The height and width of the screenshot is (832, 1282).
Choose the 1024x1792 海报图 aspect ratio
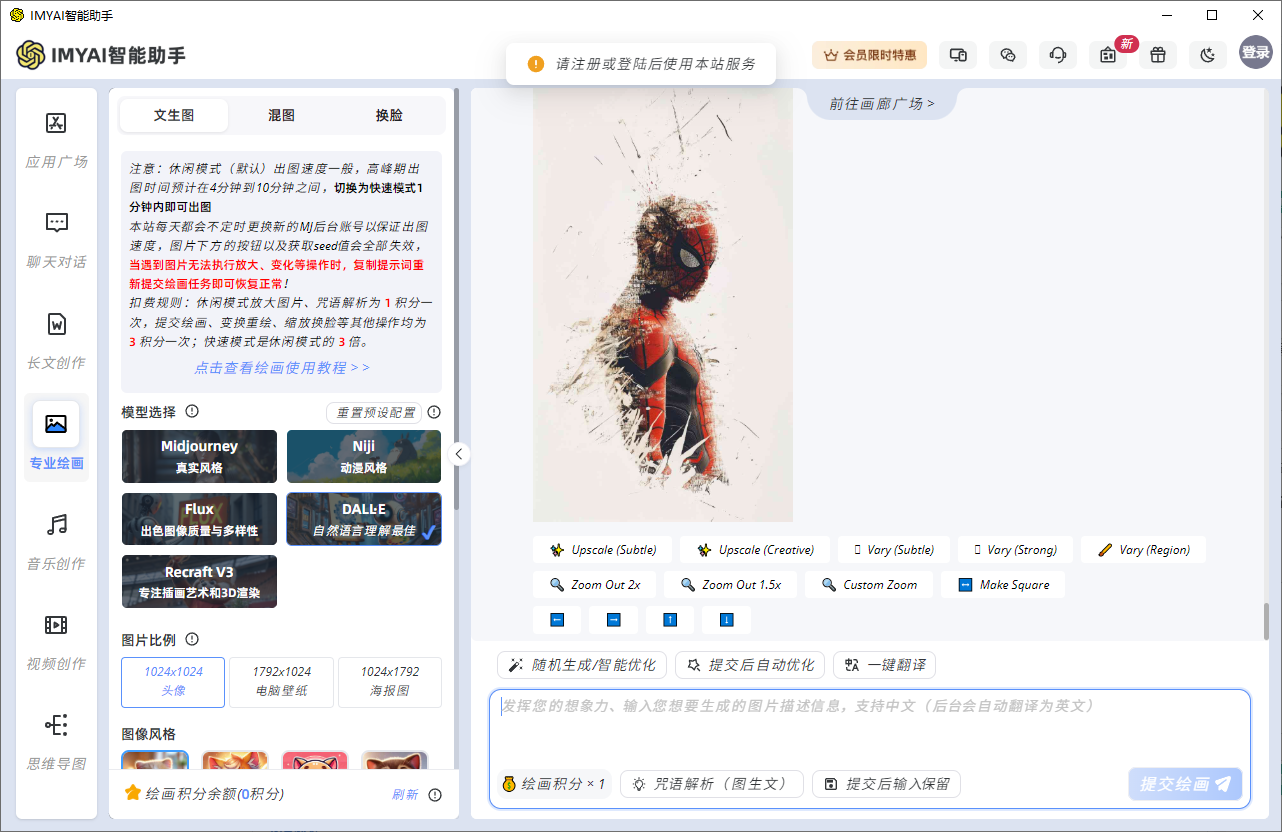click(x=390, y=682)
